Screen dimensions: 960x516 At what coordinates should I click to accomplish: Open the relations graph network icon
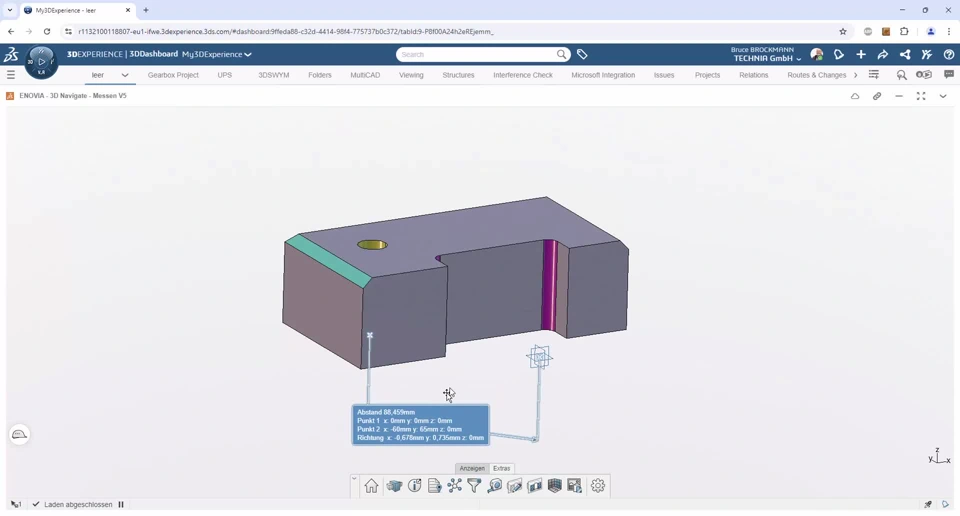[454, 486]
